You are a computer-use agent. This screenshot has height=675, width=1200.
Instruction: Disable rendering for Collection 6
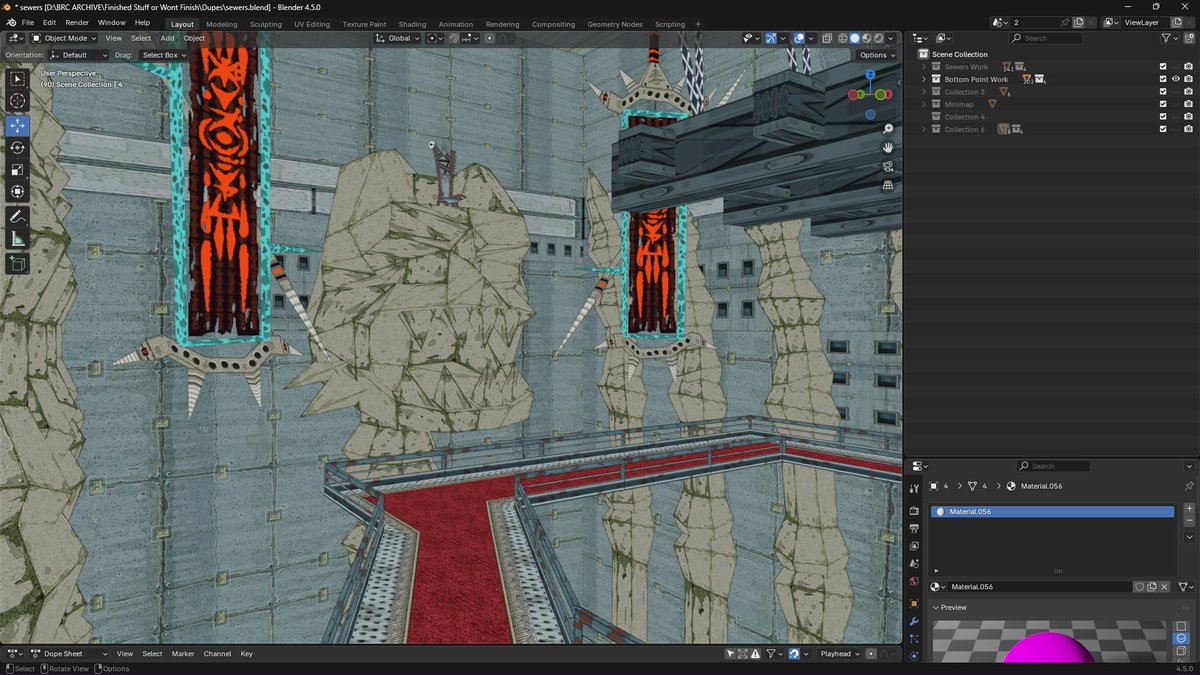click(1188, 129)
